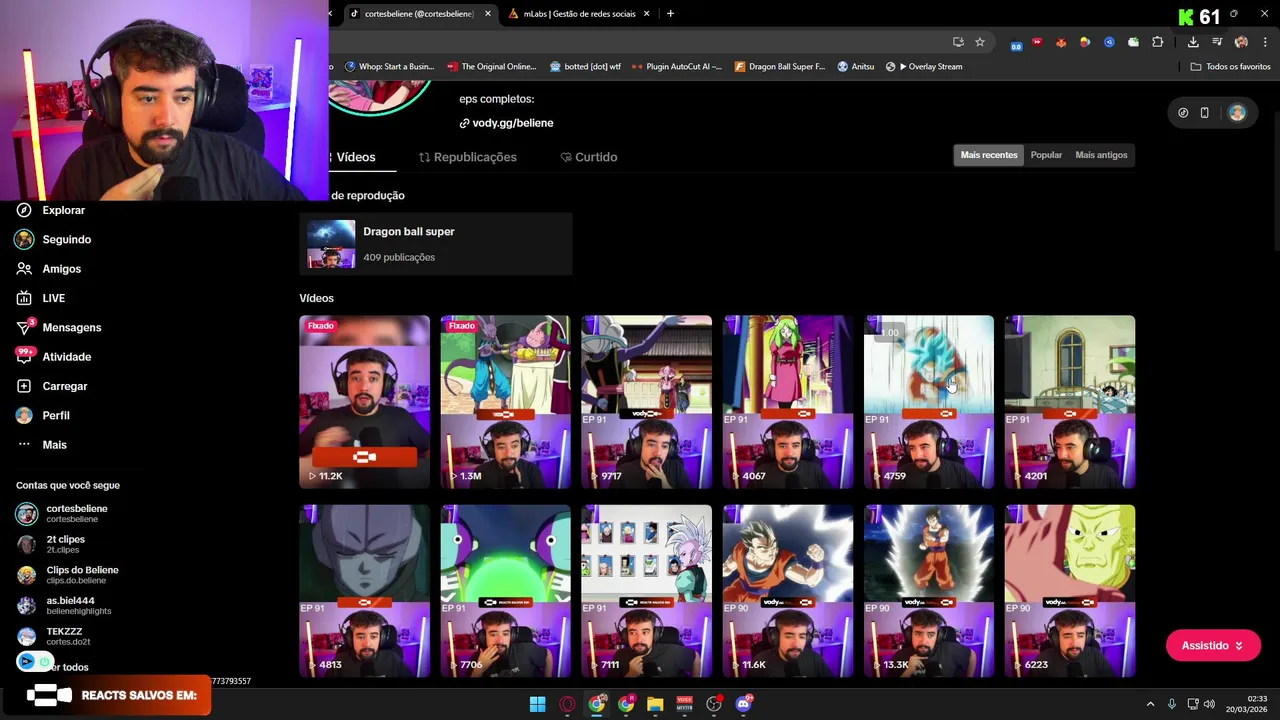
Task: Open followed account Clips do Beliene
Action: coord(67,575)
